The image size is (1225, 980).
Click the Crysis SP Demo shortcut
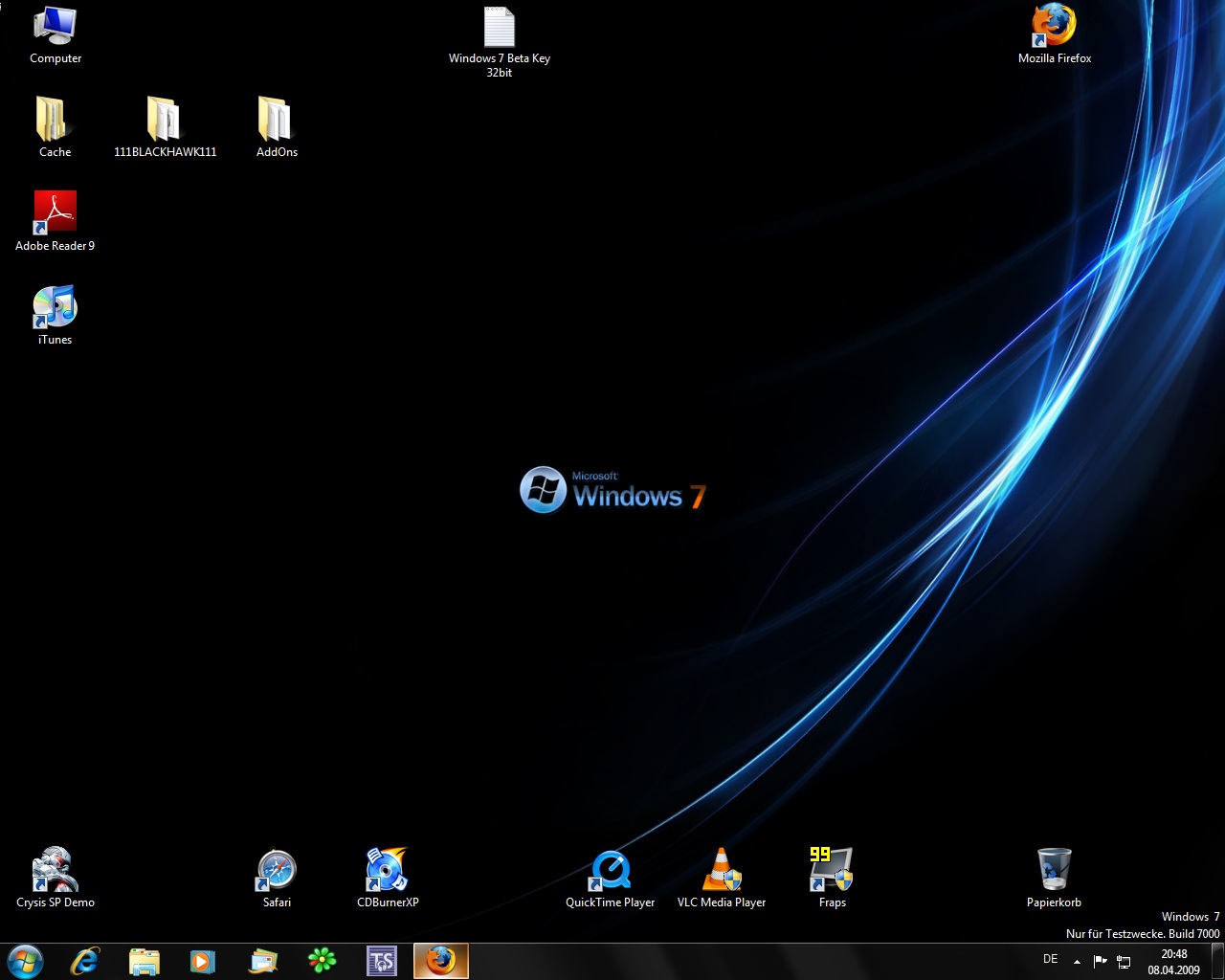(55, 878)
